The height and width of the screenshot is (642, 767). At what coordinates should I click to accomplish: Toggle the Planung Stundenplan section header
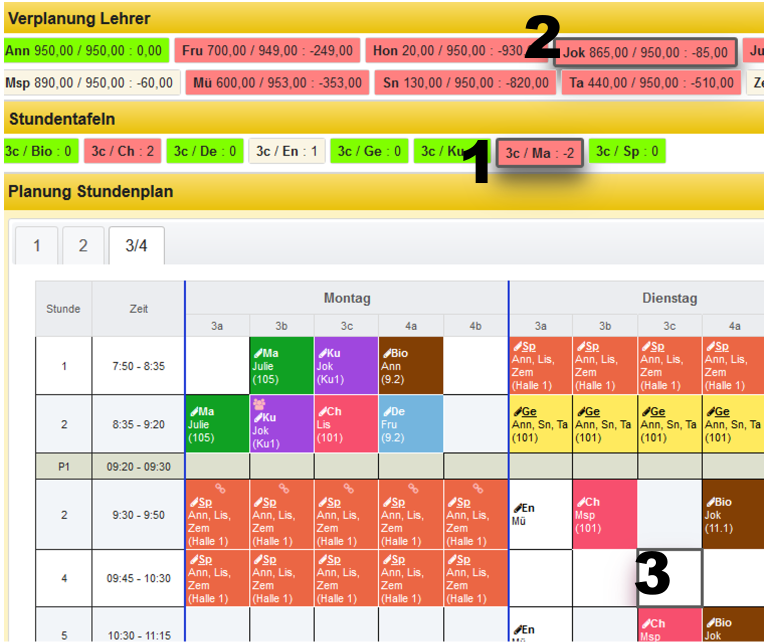coord(90,191)
